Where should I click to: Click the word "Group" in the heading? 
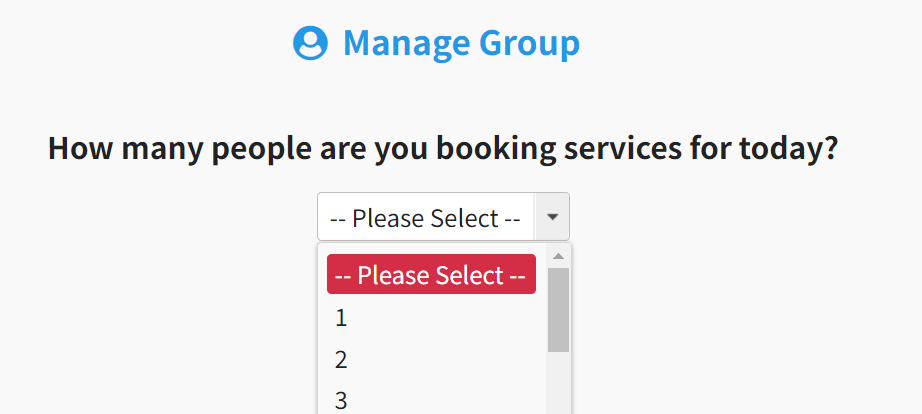pos(529,43)
